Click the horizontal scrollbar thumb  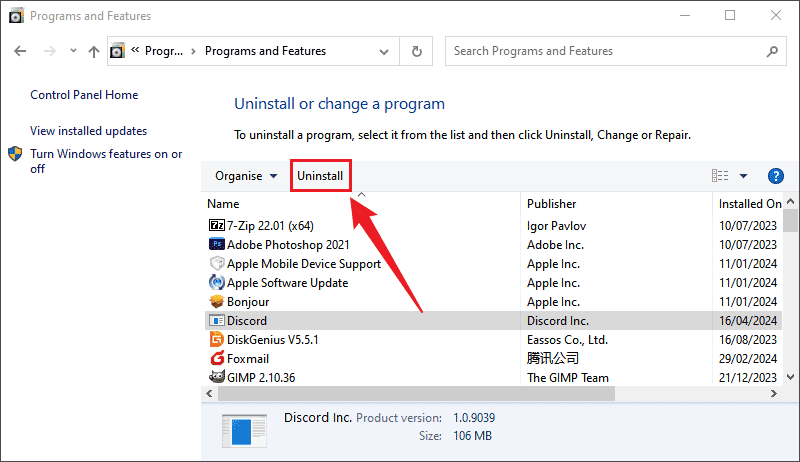click(416, 393)
